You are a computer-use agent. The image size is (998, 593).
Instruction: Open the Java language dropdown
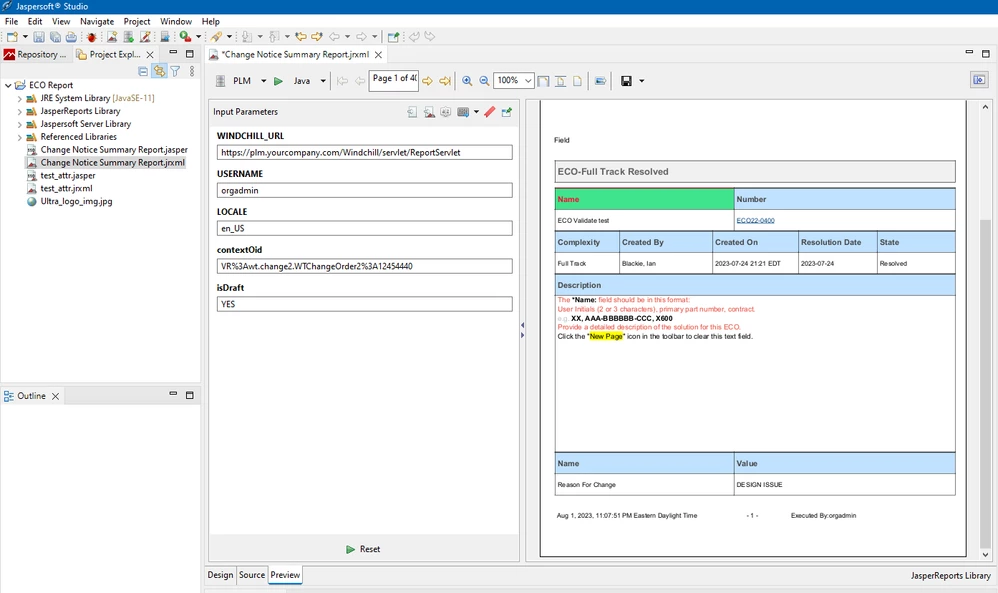(320, 80)
